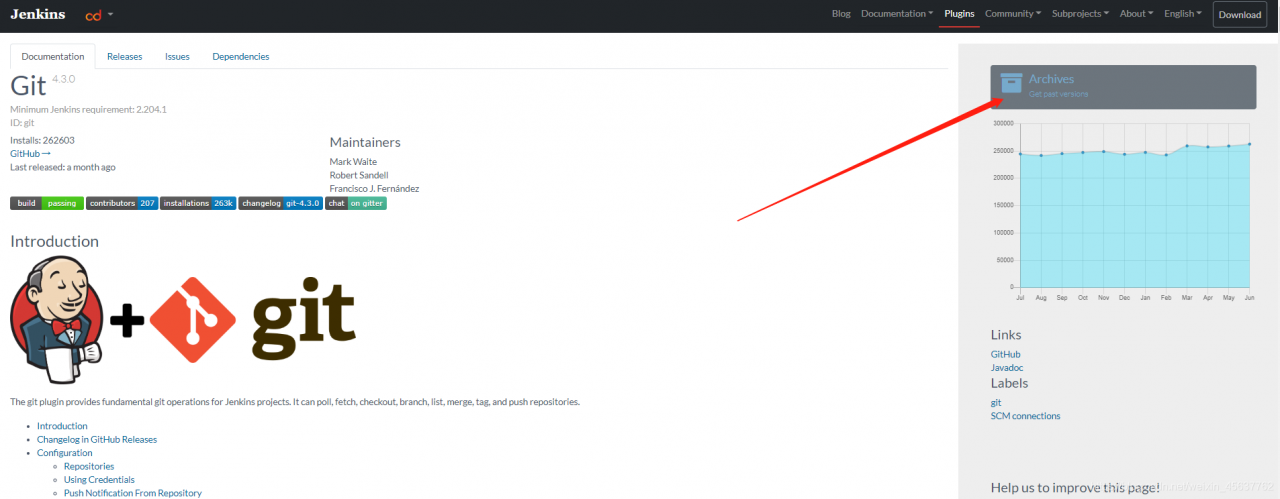Click the CD Foundation logo icon
This screenshot has height=499, width=1280.
(x=94, y=15)
